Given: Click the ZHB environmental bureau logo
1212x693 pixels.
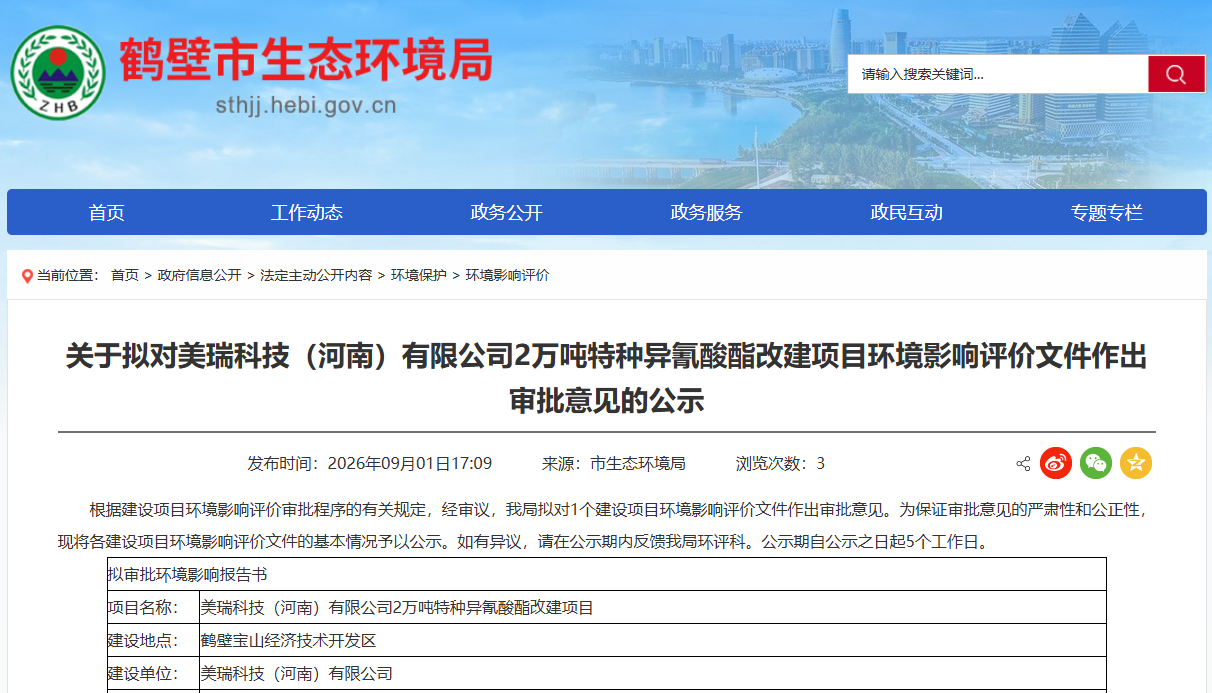Looking at the screenshot, I should pos(57,73).
